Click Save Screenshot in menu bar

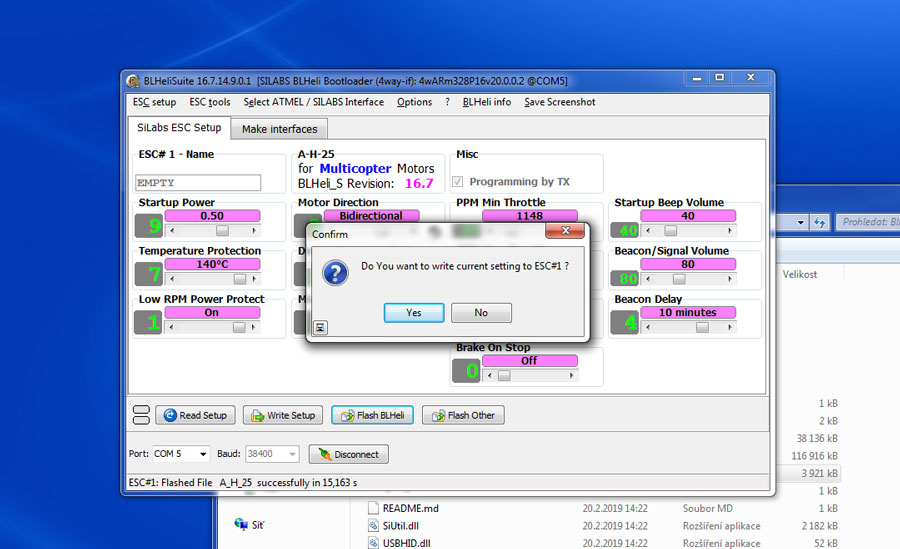(x=560, y=102)
